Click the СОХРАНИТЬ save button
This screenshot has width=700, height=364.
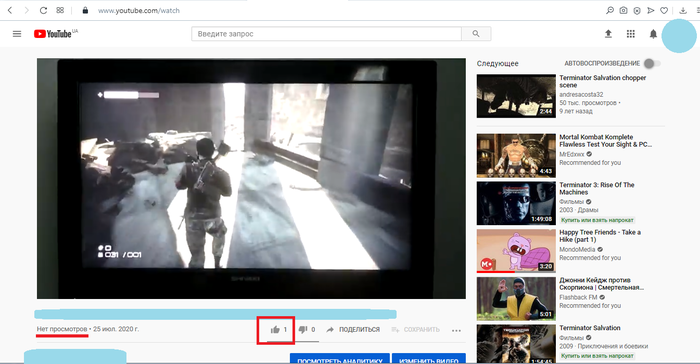[x=415, y=330]
